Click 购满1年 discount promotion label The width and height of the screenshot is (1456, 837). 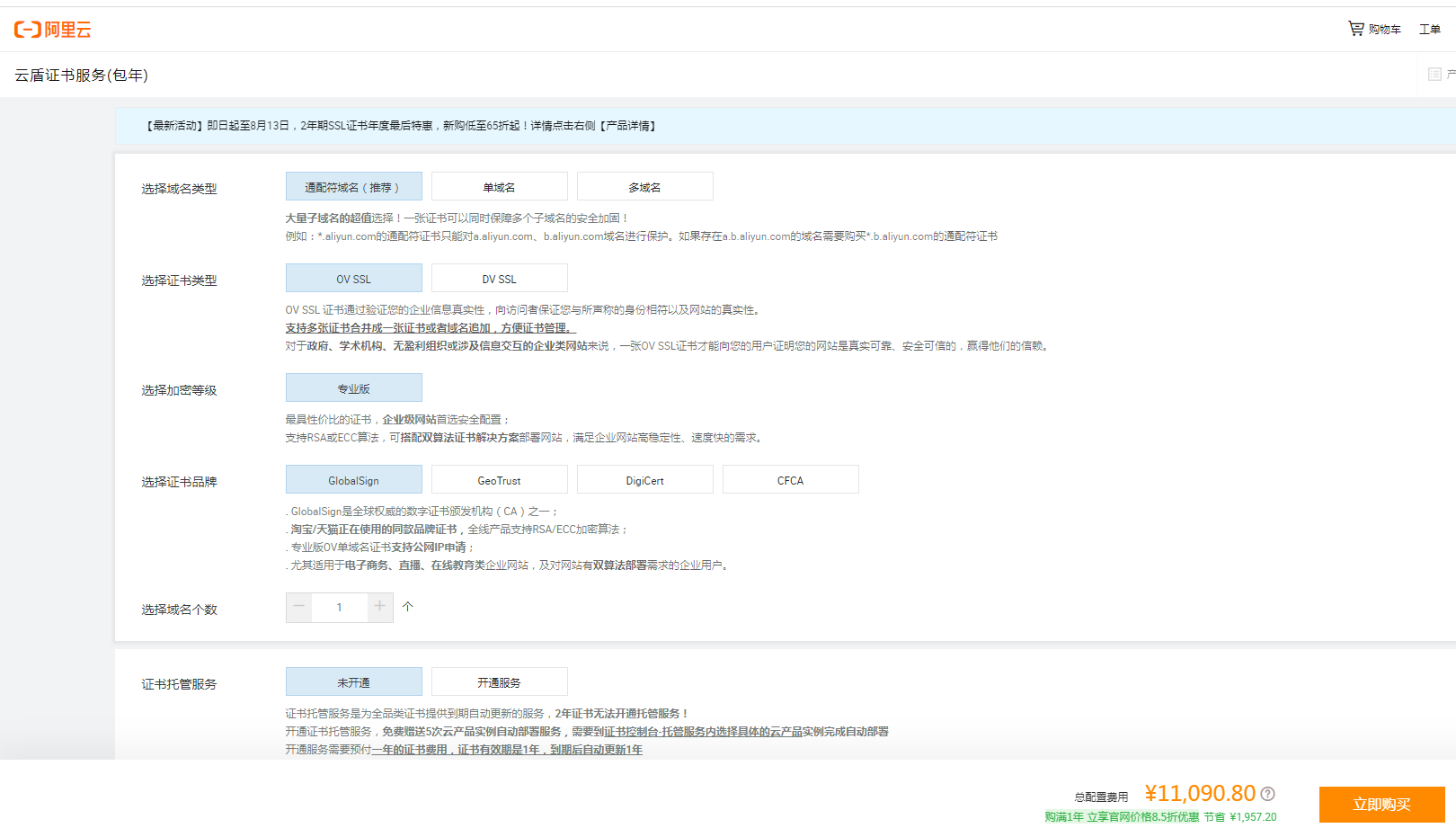click(1122, 817)
